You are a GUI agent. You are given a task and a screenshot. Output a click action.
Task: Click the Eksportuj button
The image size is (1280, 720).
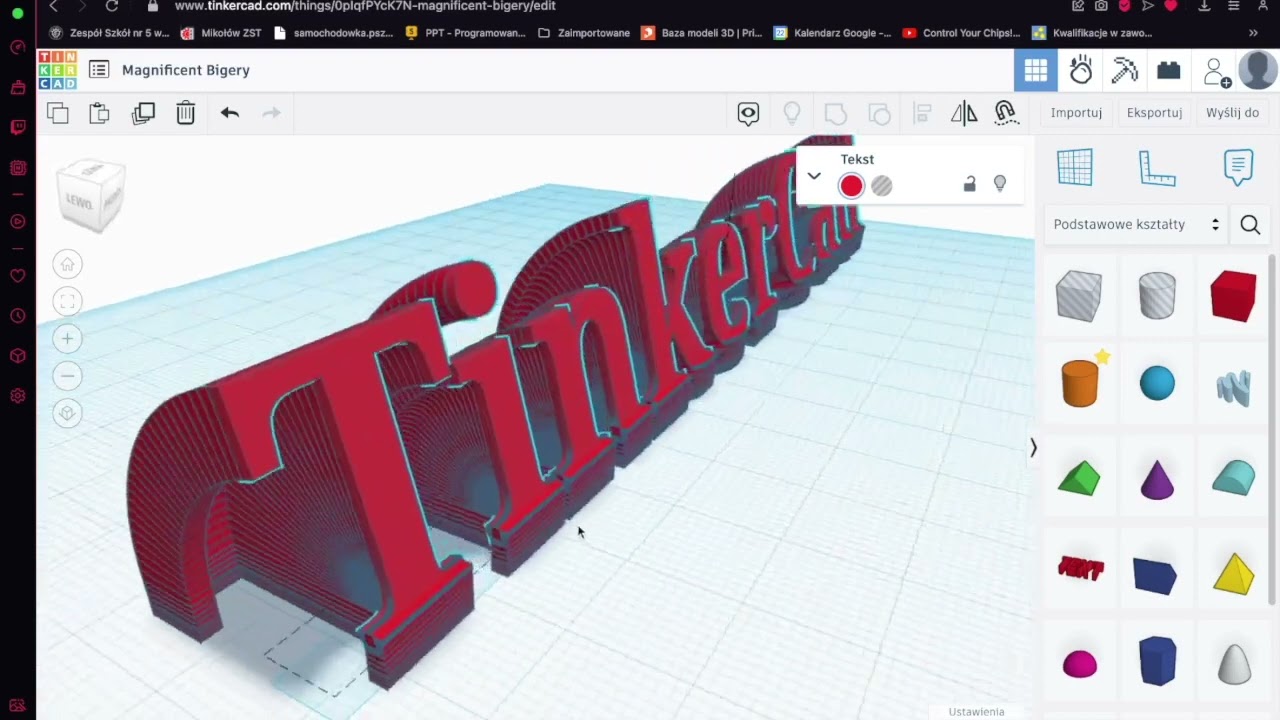click(x=1154, y=112)
